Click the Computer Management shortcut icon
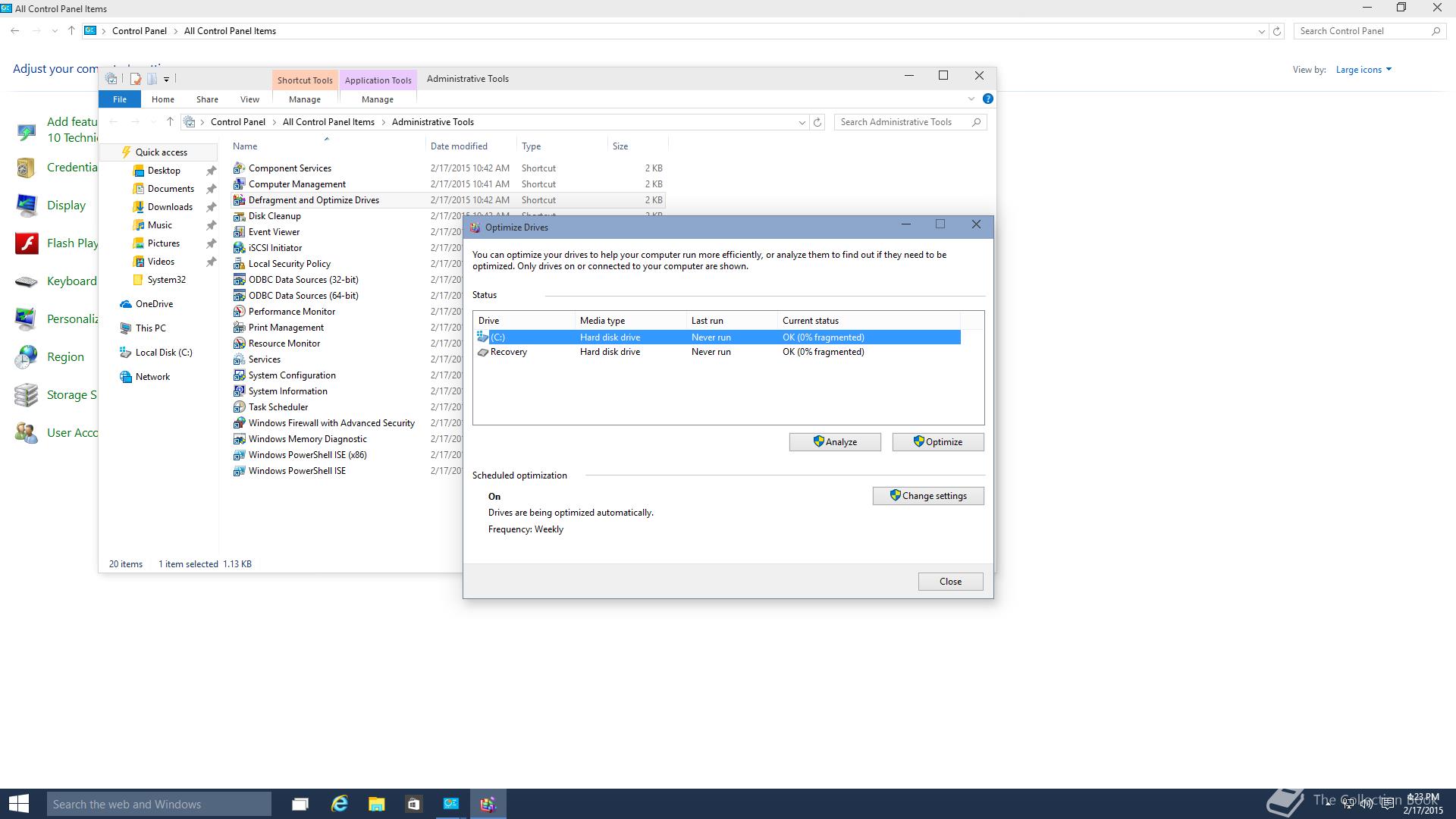Image resolution: width=1456 pixels, height=819 pixels. [x=239, y=184]
